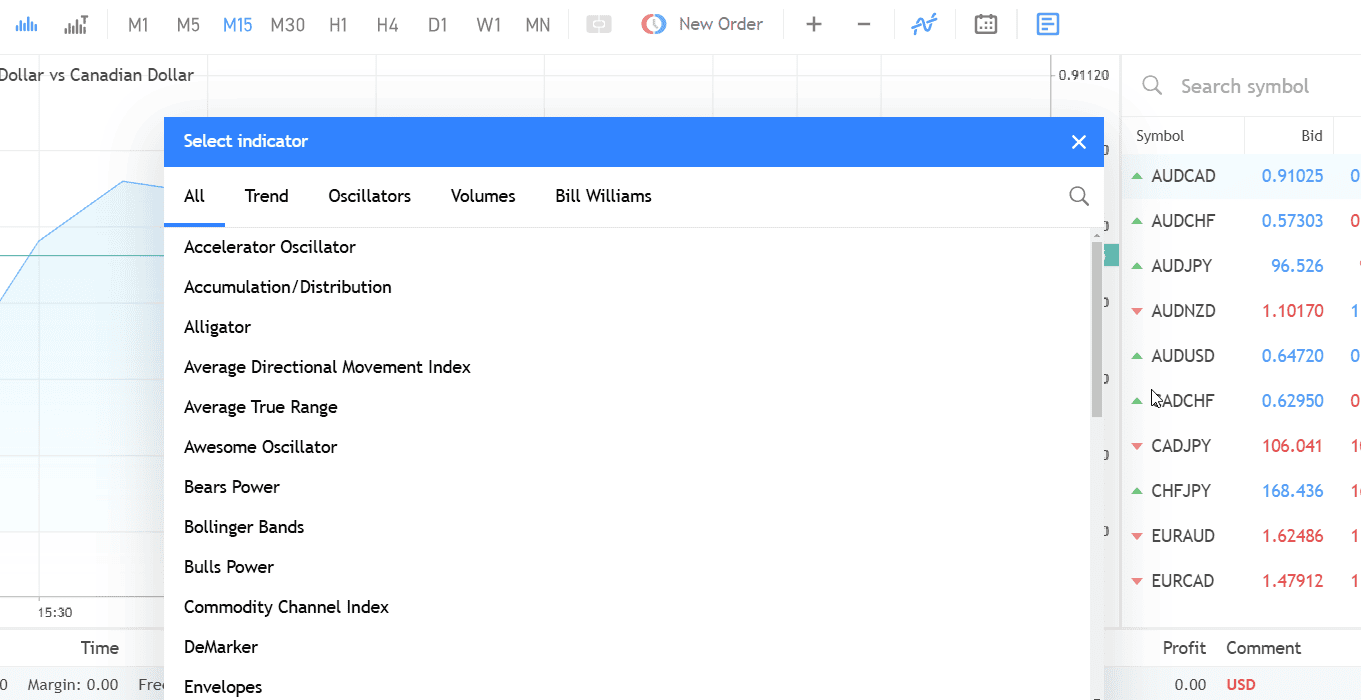Click the New Order button
Screen dimensions: 1361x700
click(x=702, y=25)
